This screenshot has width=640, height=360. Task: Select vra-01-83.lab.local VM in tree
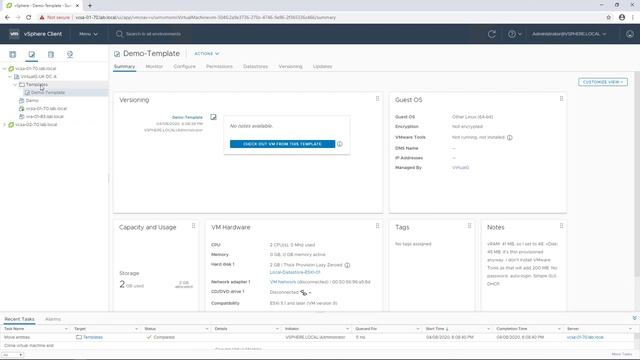pos(44,116)
